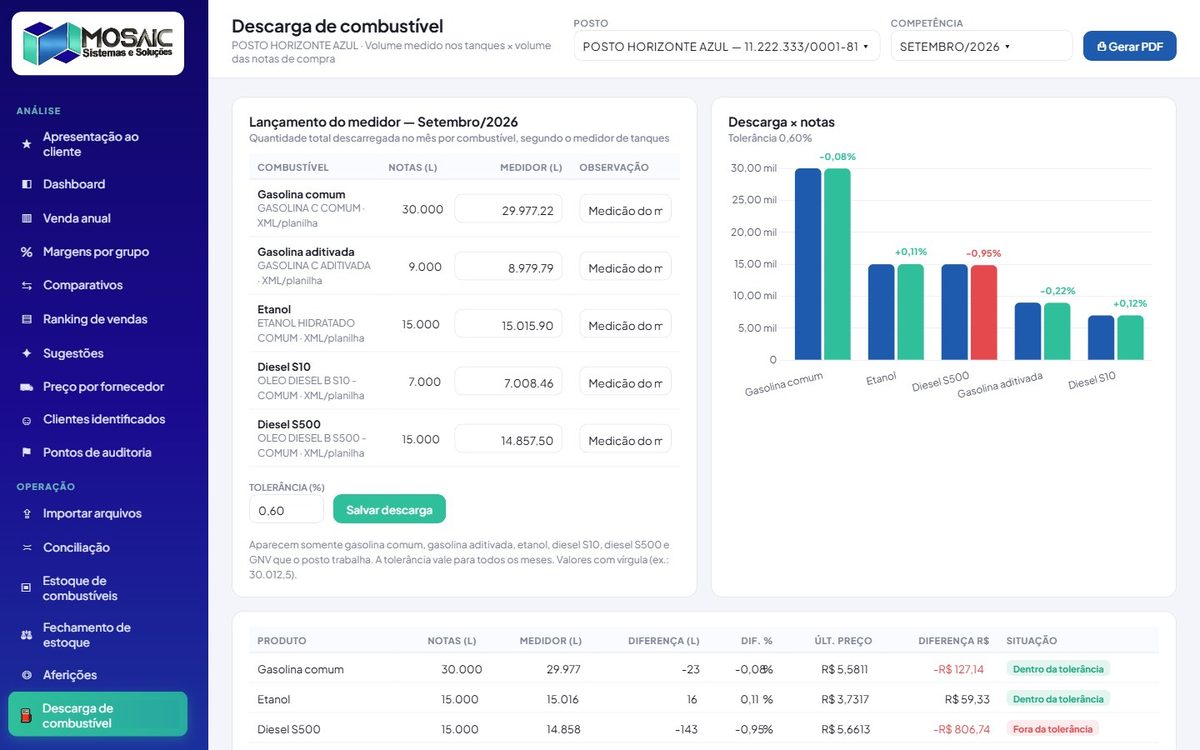Click the blue Etanol chart bar

881,312
